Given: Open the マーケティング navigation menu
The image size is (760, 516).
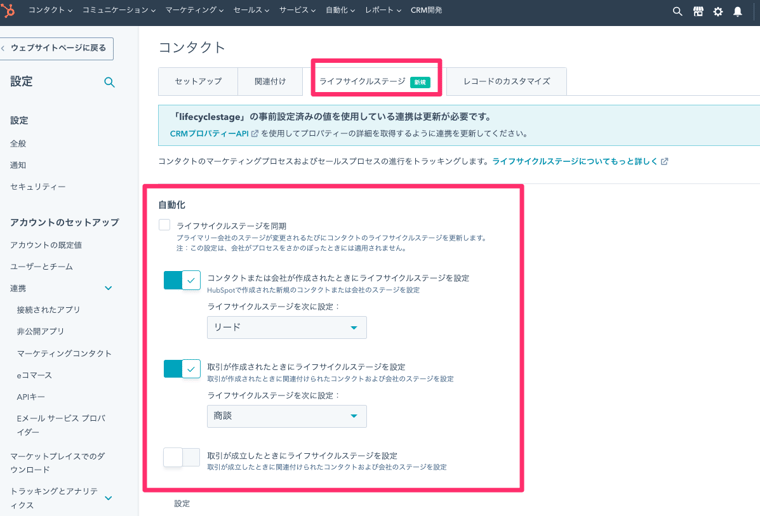Looking at the screenshot, I should [194, 10].
